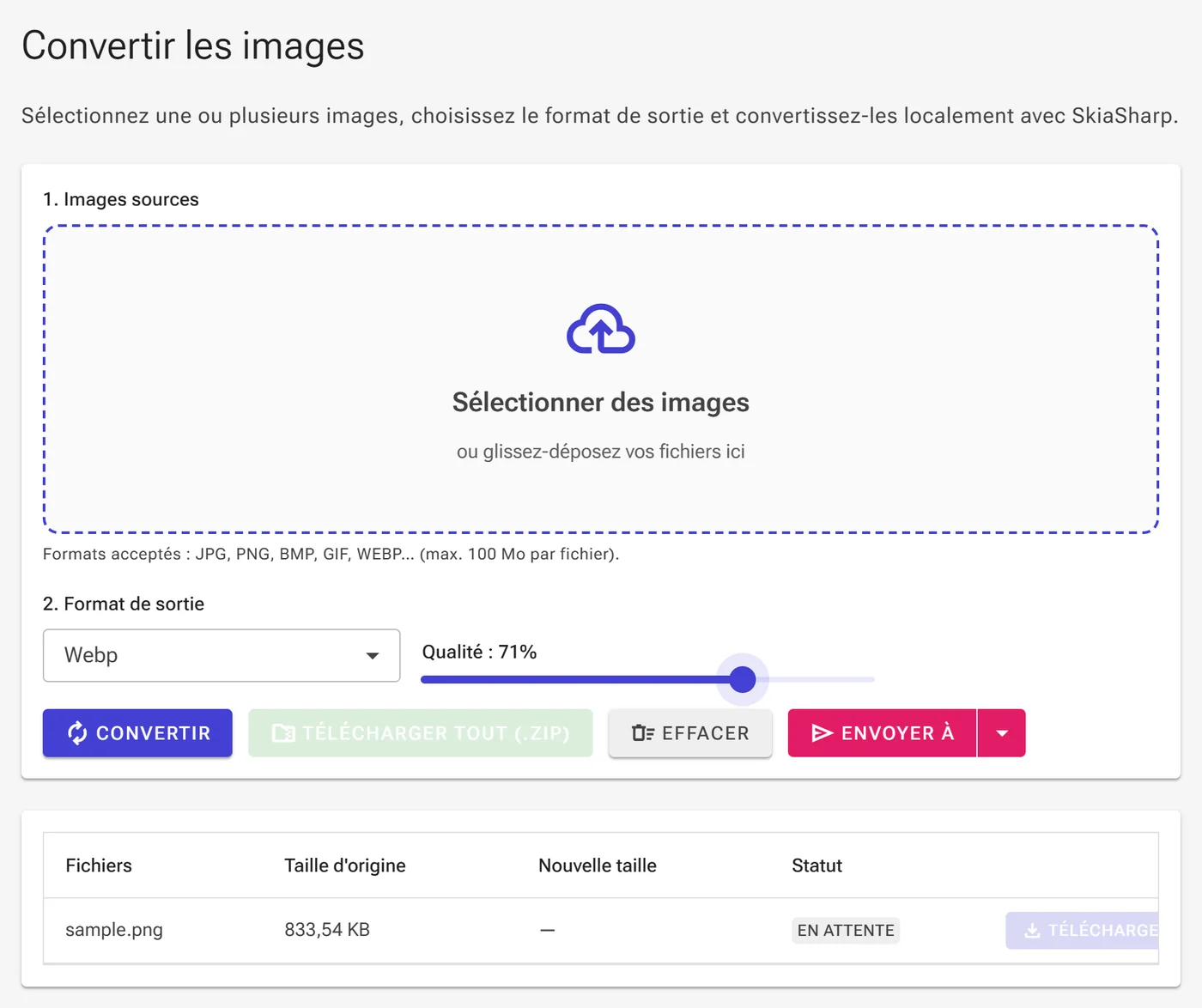Click the Formats acceptés hint text
The image size is (1202, 1008).
point(331,554)
